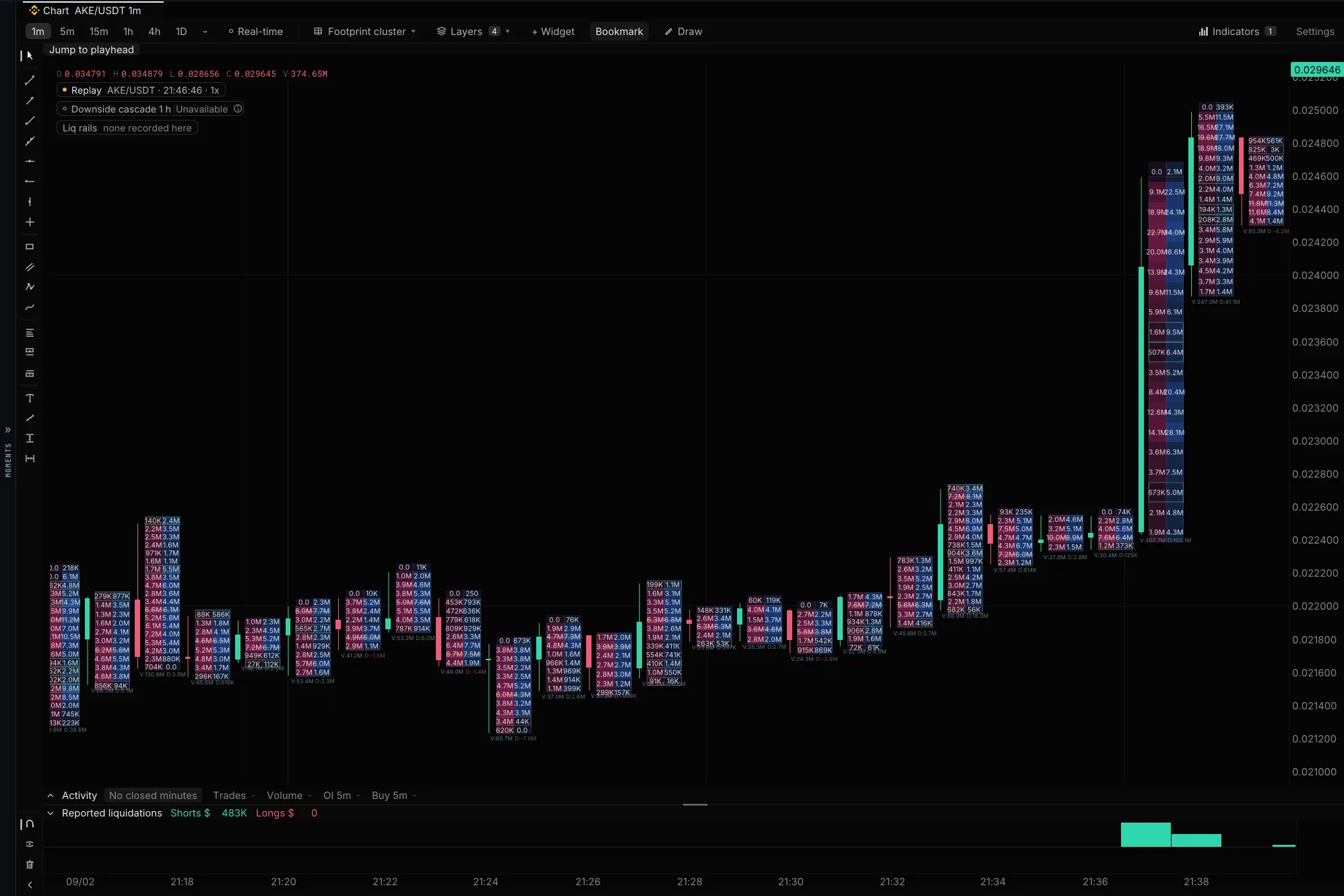Expand the Moments side panel
Image resolution: width=1344 pixels, height=896 pixels.
click(8, 430)
